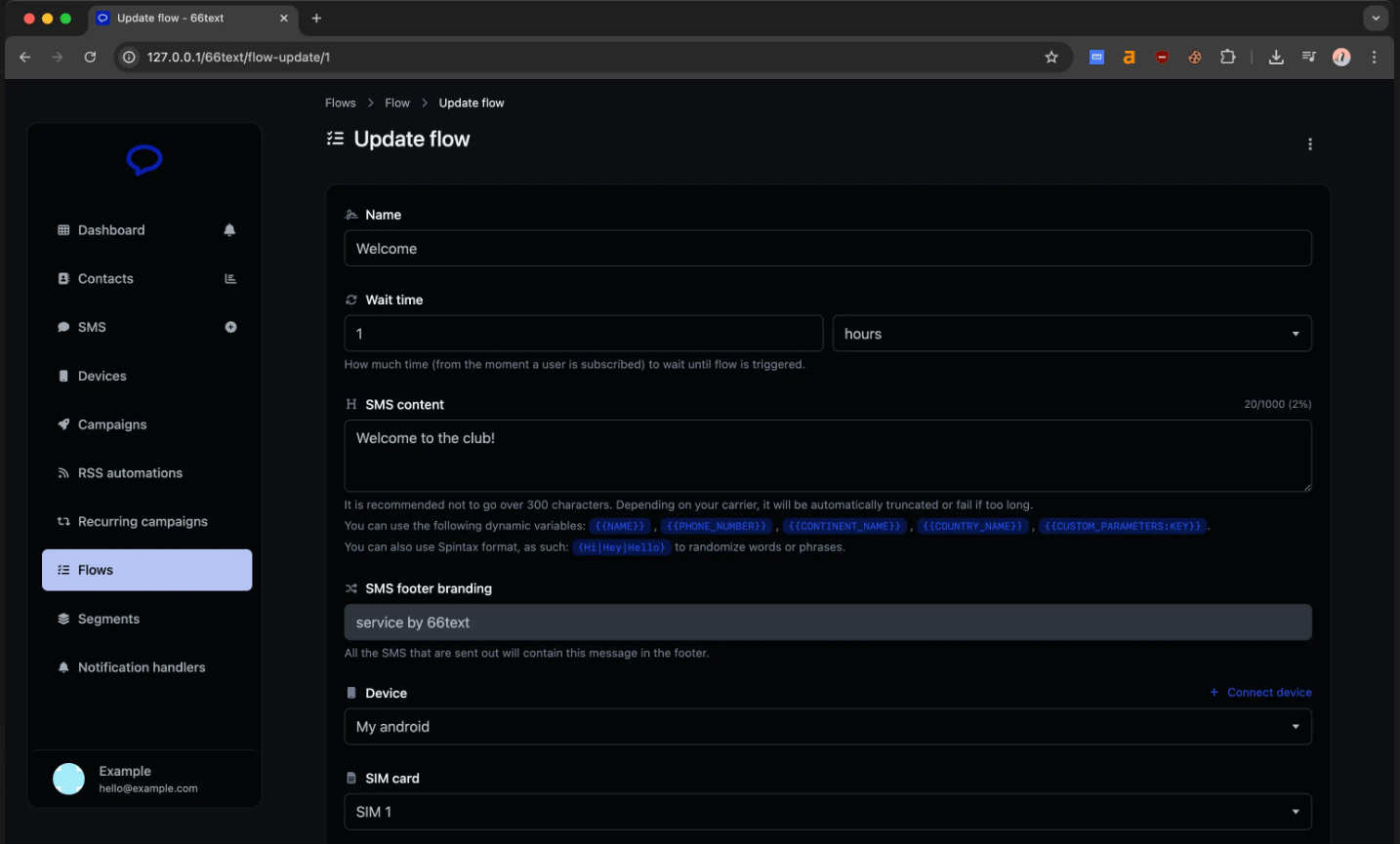
Task: Click the {{COUNTRY_NAME}} variable tag
Action: [x=973, y=526]
